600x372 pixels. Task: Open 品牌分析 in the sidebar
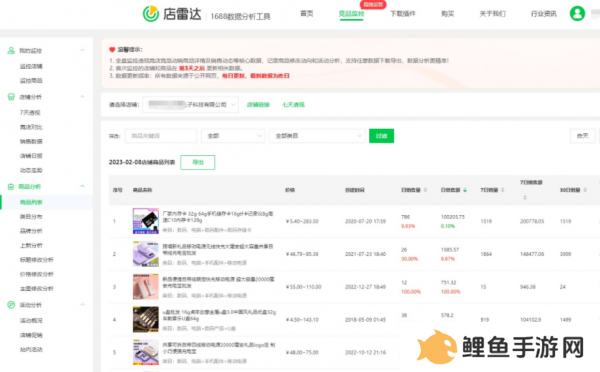(31, 231)
